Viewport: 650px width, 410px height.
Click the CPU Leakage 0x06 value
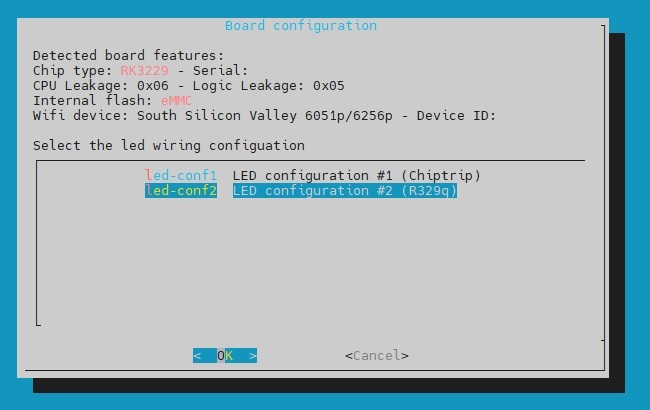pos(153,86)
